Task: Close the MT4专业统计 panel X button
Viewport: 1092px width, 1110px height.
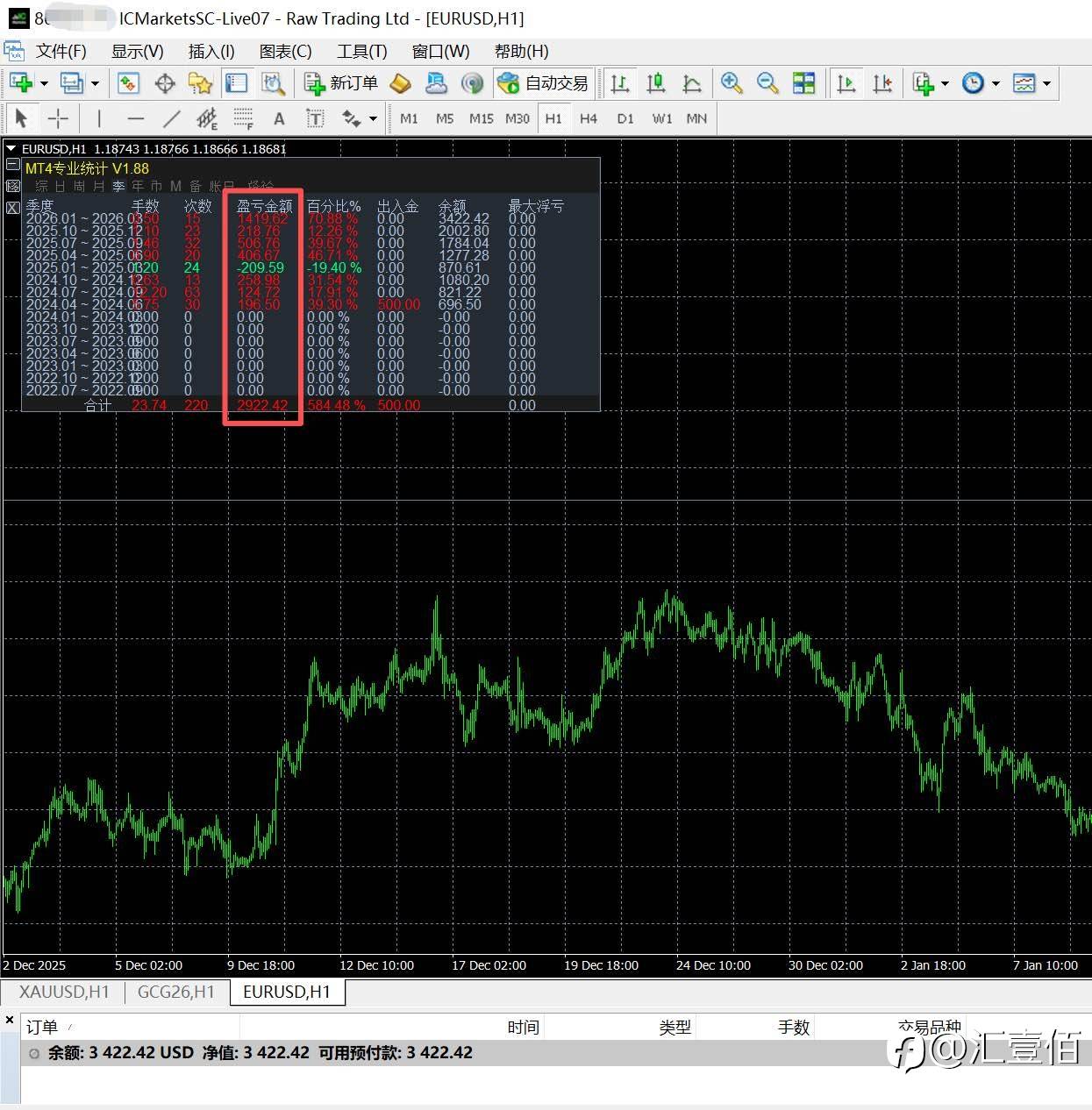Action: point(13,208)
